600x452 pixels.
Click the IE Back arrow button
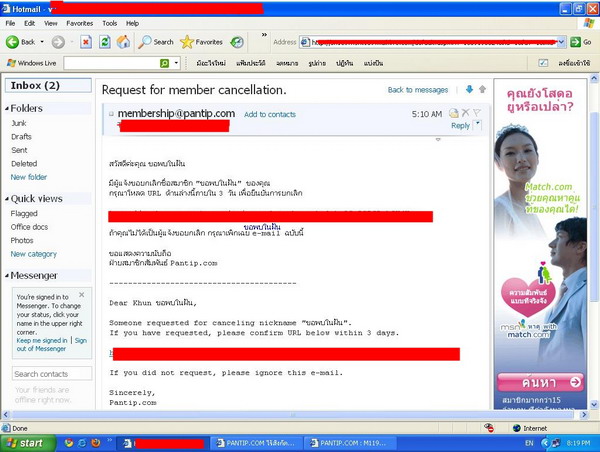[12, 42]
